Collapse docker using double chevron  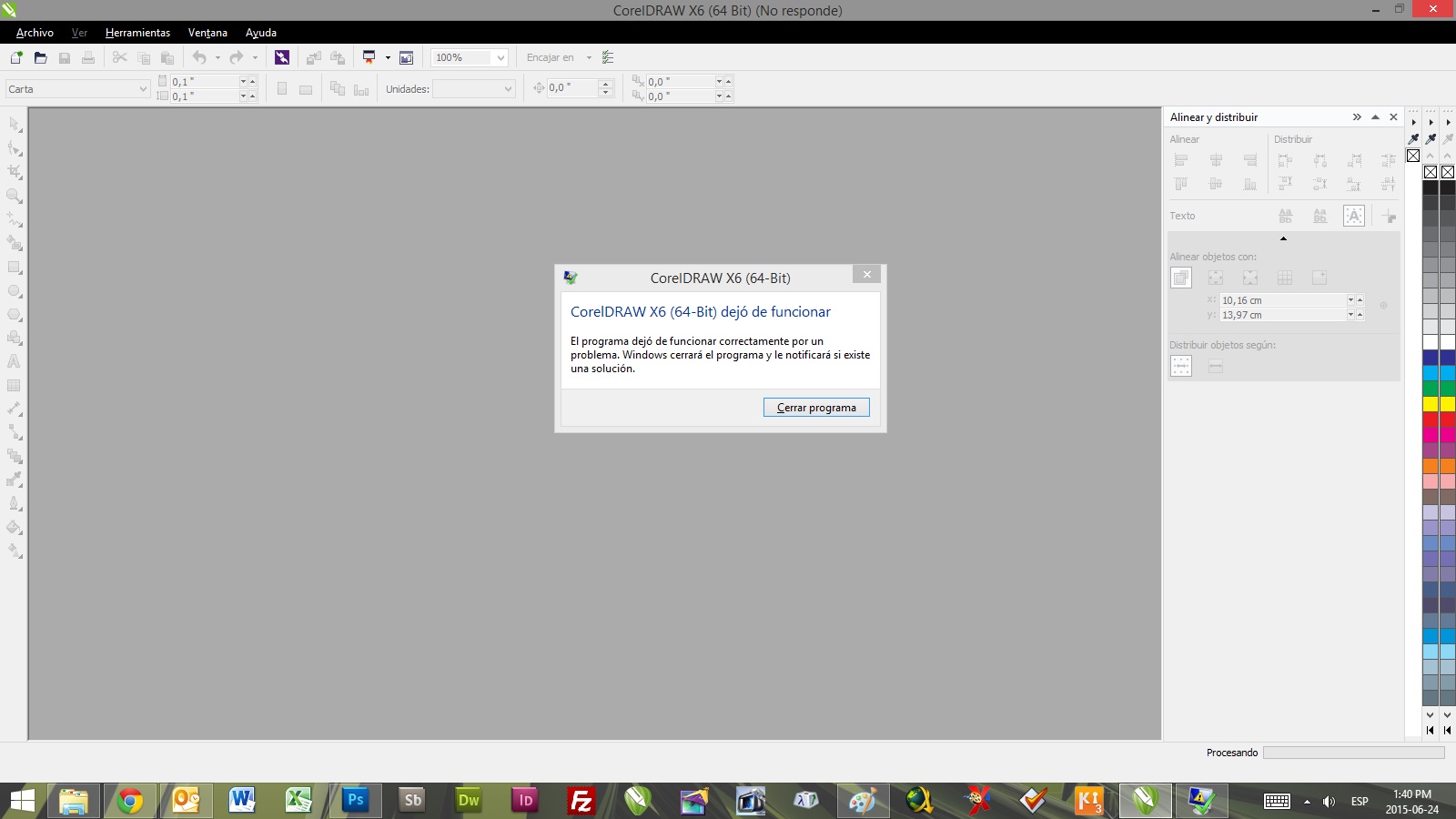pyautogui.click(x=1357, y=116)
